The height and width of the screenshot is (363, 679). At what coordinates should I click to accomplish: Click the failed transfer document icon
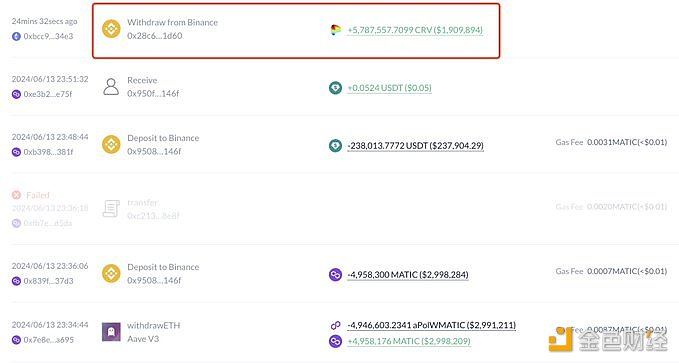(x=111, y=209)
